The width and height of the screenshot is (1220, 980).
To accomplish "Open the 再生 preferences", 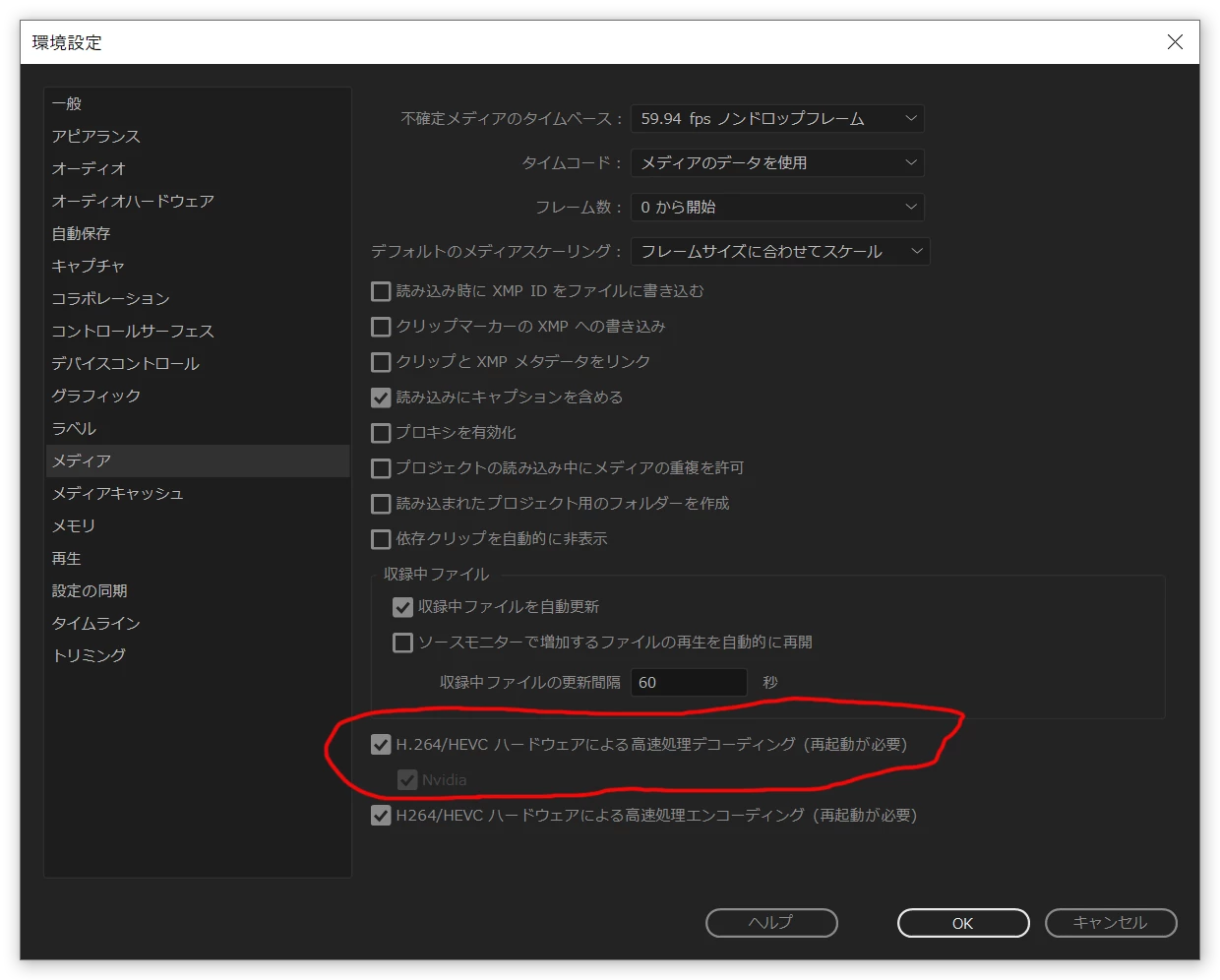I will (x=197, y=558).
